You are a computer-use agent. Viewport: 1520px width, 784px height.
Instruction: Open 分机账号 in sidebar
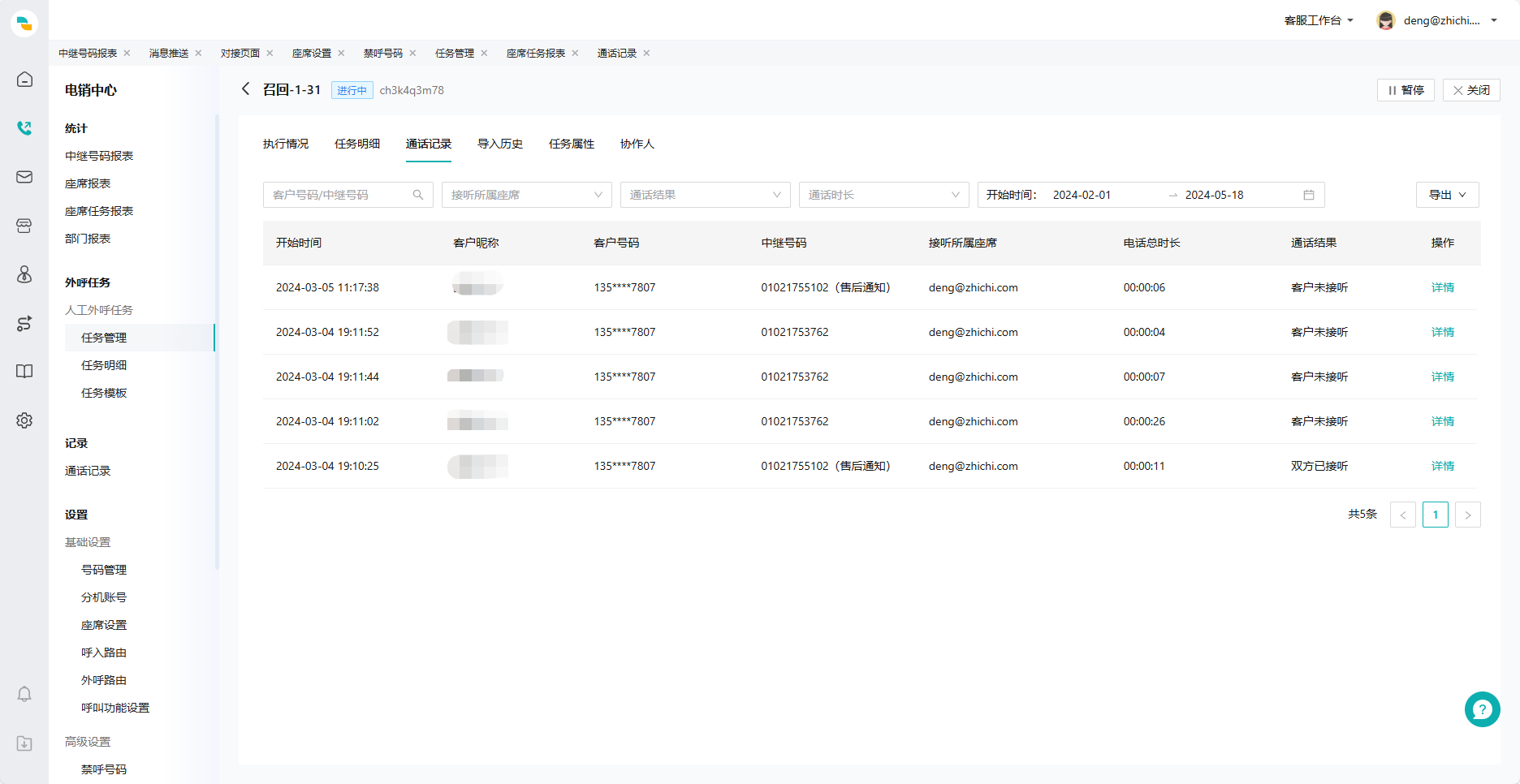pyautogui.click(x=104, y=597)
